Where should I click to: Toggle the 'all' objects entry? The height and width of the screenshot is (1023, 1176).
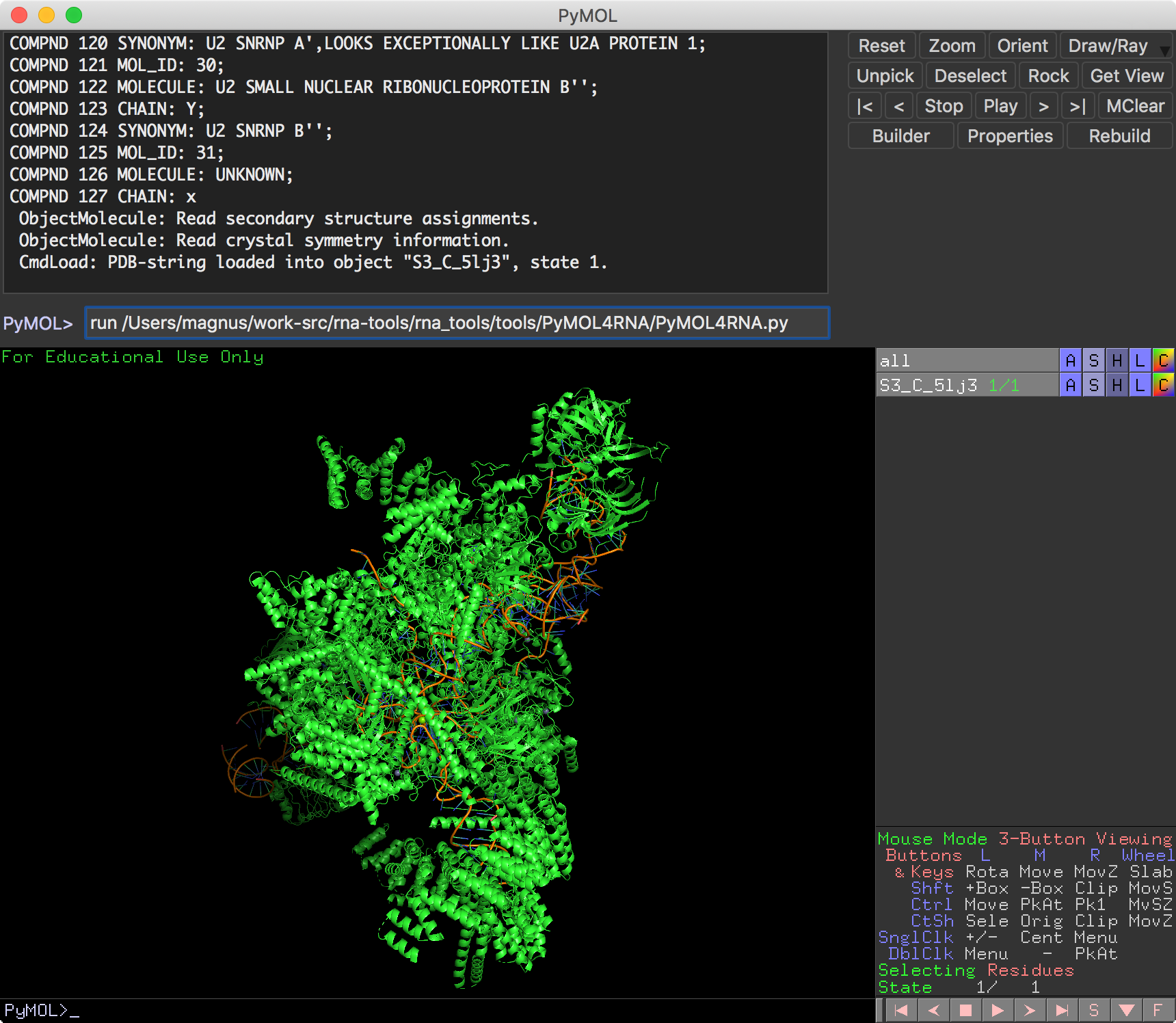(894, 360)
